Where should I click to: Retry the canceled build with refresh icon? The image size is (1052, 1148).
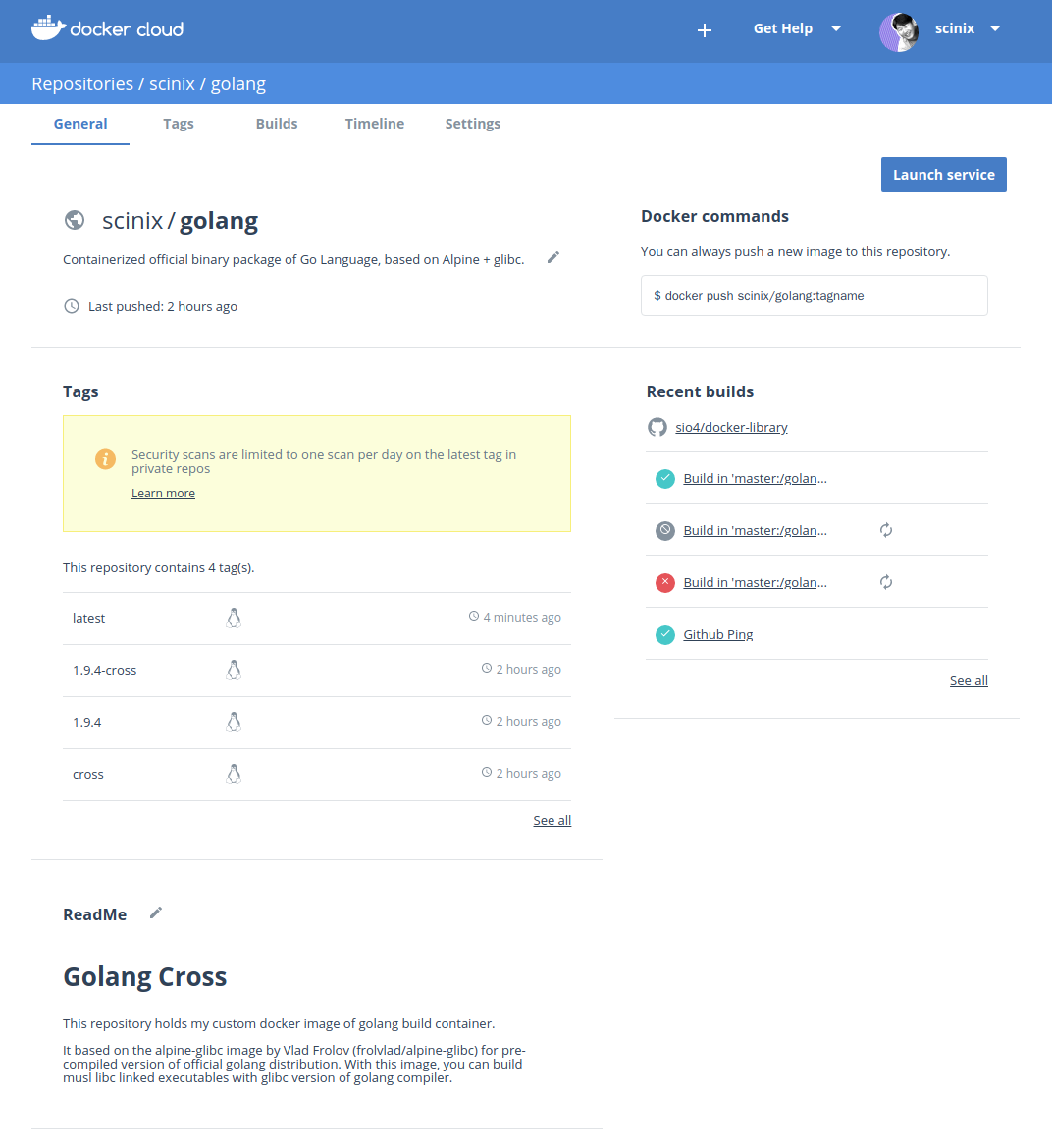click(x=885, y=530)
